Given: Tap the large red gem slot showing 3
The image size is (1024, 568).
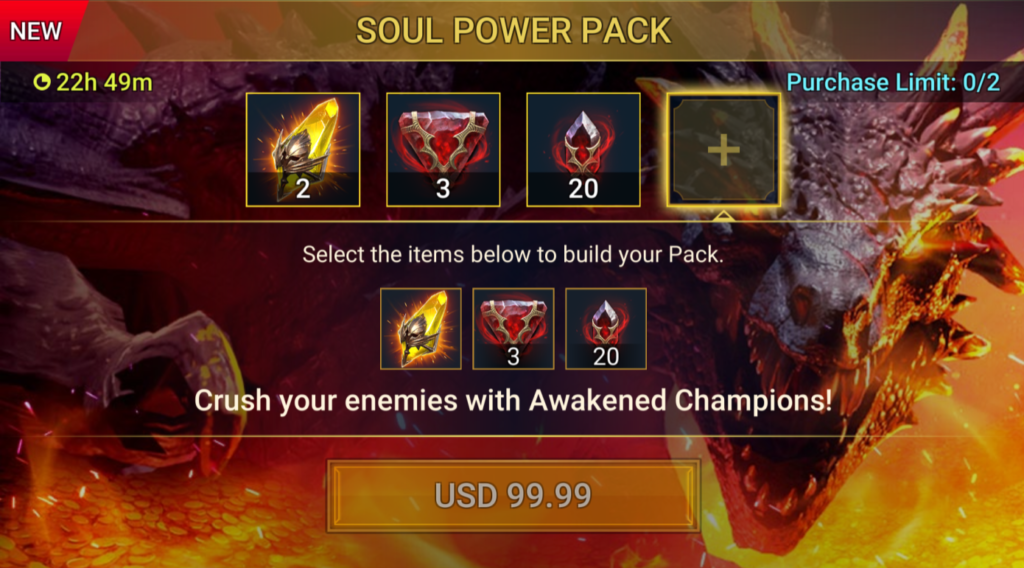Looking at the screenshot, I should pos(443,150).
